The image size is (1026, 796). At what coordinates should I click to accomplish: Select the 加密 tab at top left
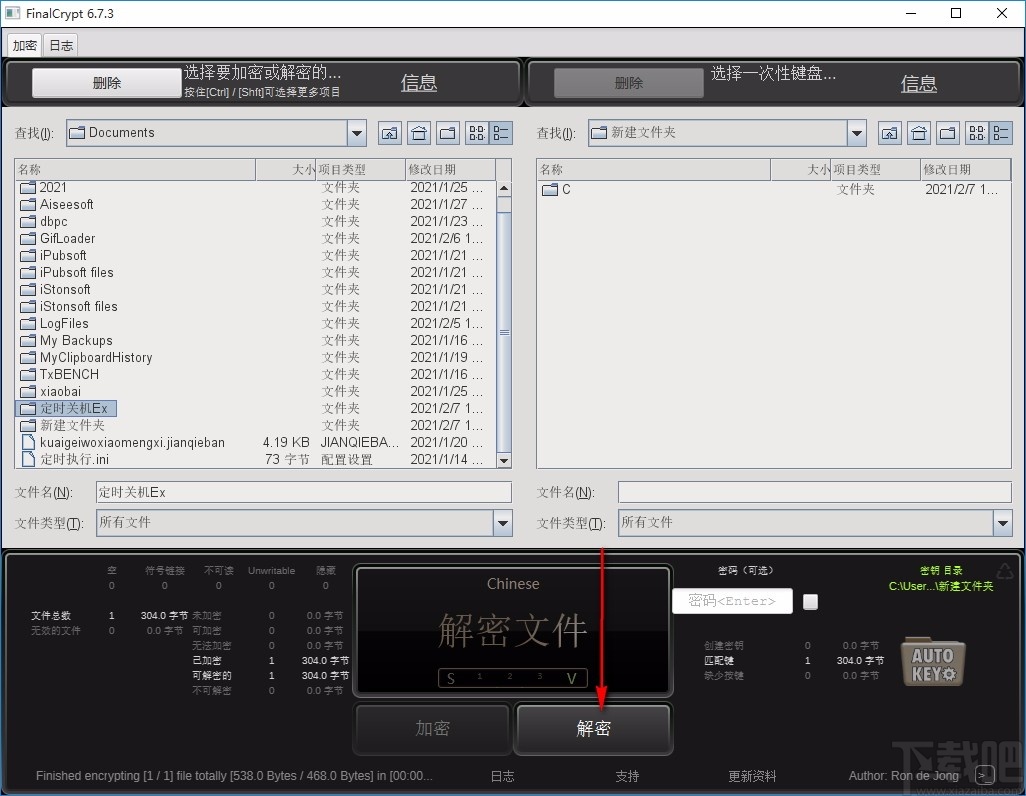pos(24,44)
